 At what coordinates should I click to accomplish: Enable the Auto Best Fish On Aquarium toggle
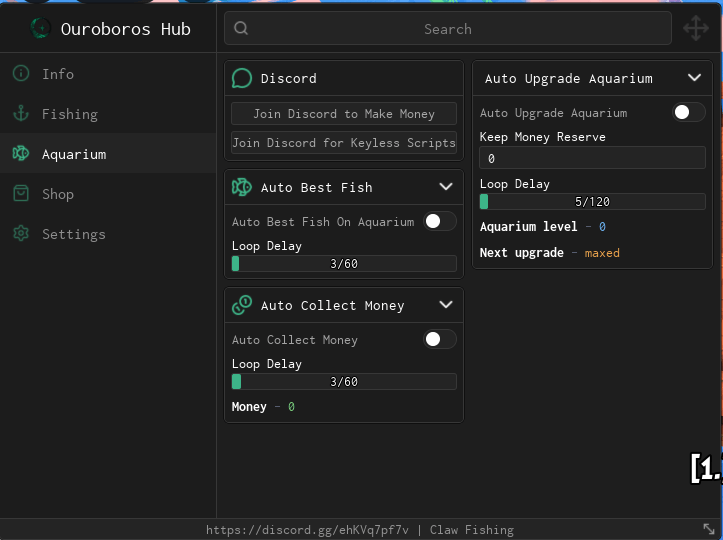(x=440, y=221)
